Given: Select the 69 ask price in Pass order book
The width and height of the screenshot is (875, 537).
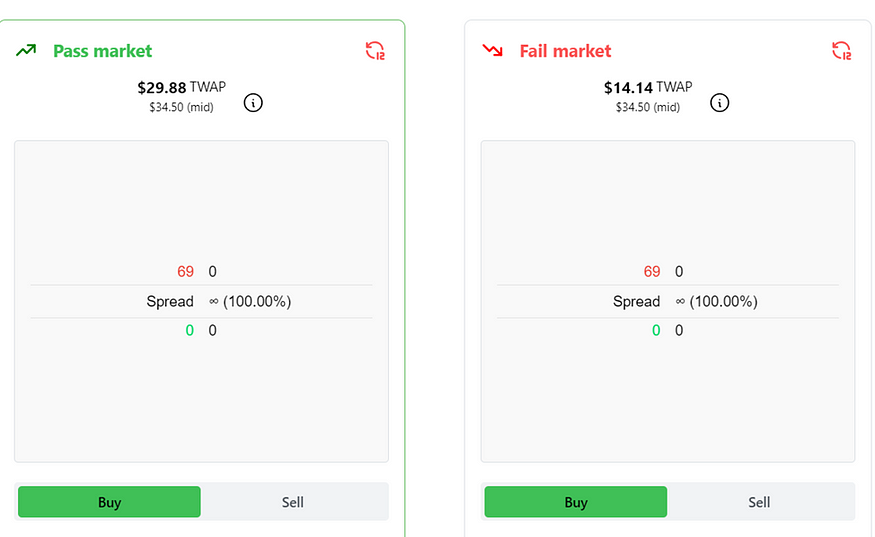Looking at the screenshot, I should [185, 272].
